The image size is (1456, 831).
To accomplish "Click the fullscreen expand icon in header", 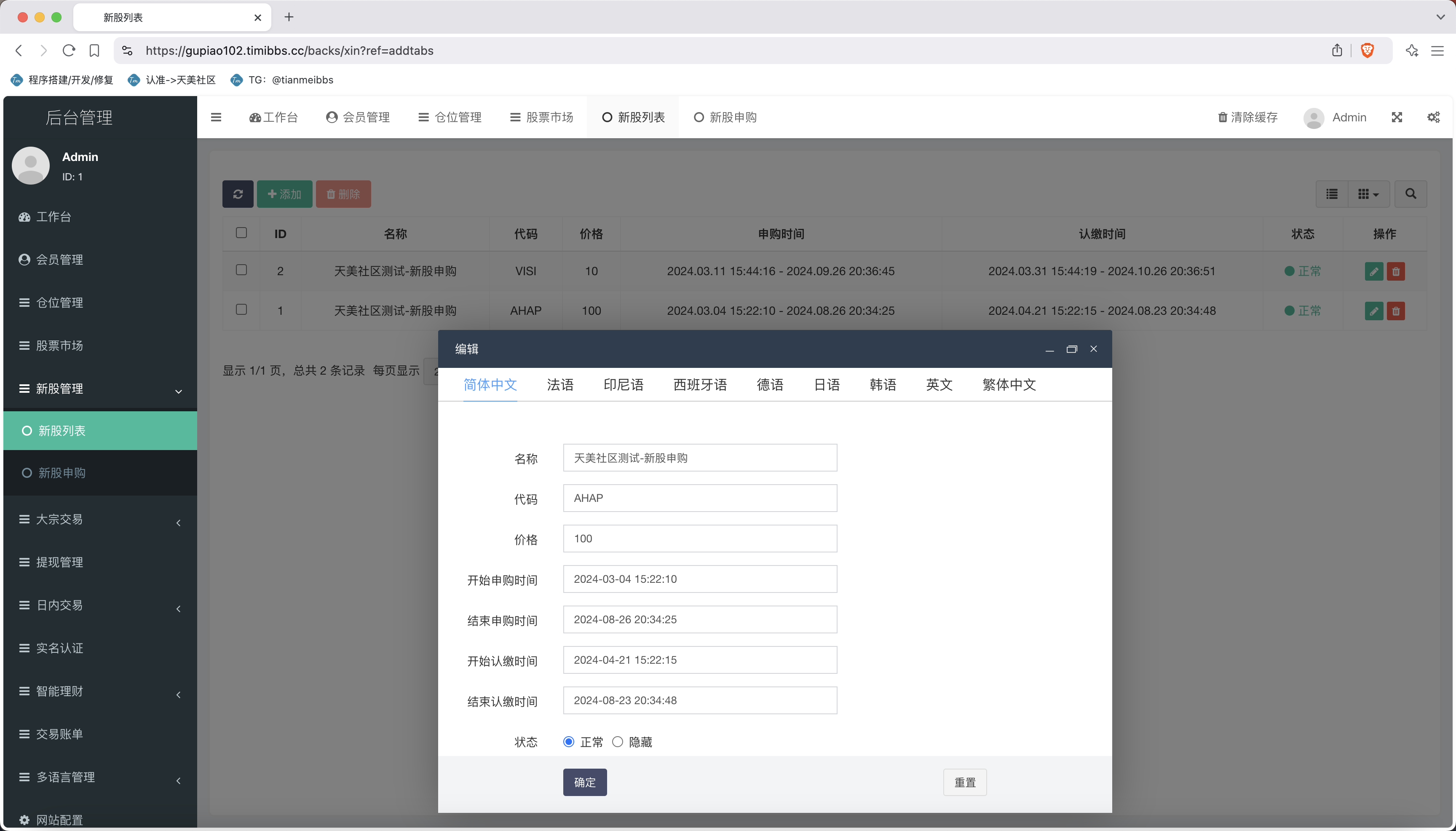I will pos(1397,118).
